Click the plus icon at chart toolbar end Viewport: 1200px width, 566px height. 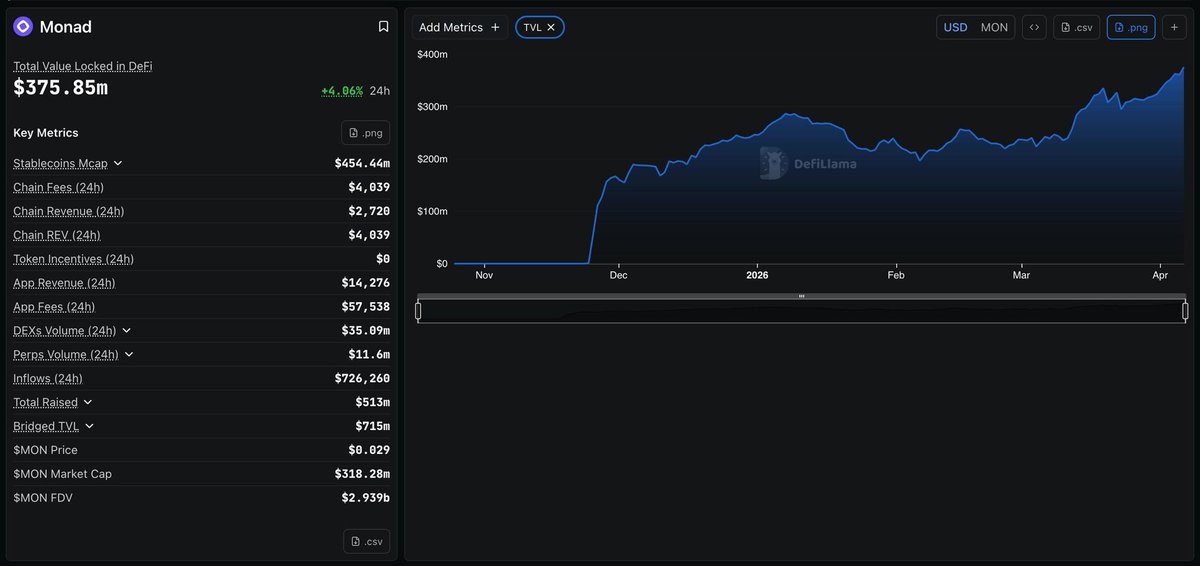1174,27
